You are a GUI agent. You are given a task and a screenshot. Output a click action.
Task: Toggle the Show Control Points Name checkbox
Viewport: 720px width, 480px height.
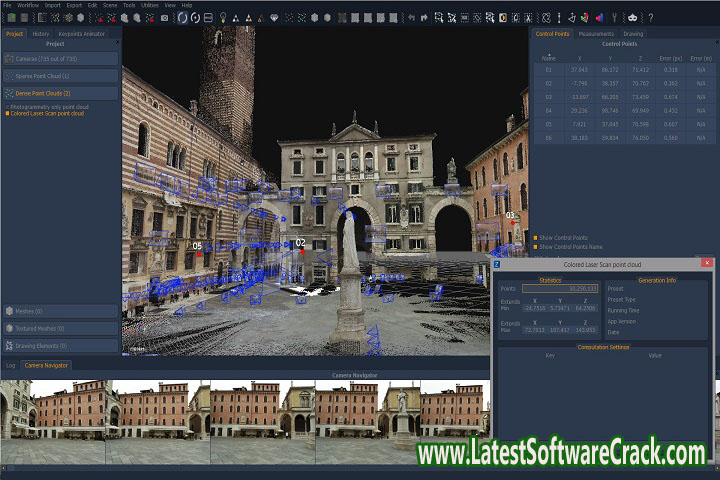pos(535,246)
